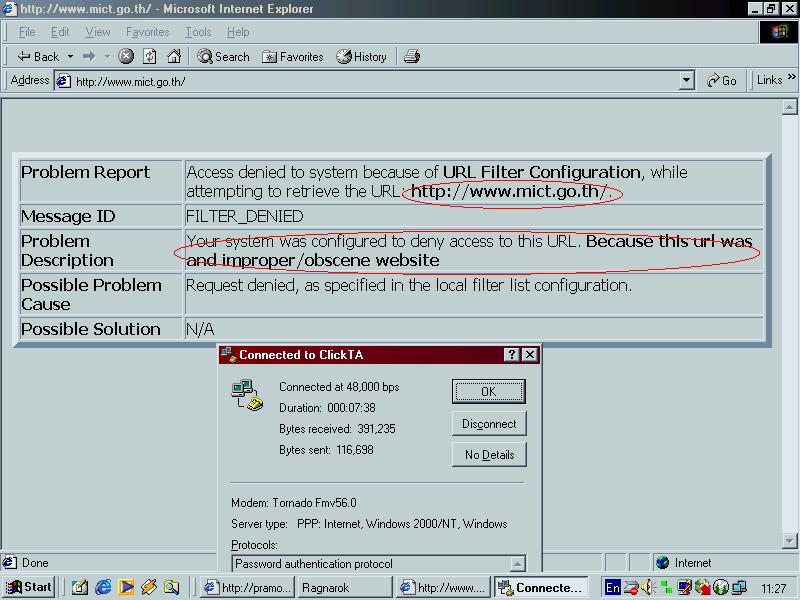Go to the Home page icon
Image resolution: width=800 pixels, height=600 pixels.
174,56
